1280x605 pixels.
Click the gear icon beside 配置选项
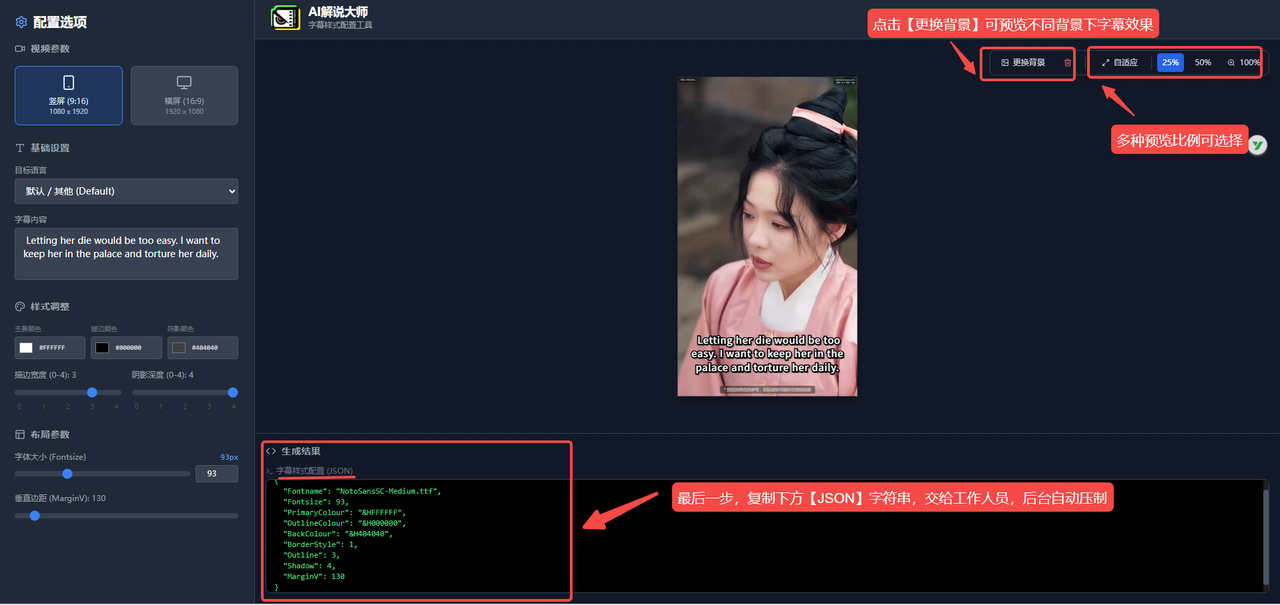click(x=21, y=22)
